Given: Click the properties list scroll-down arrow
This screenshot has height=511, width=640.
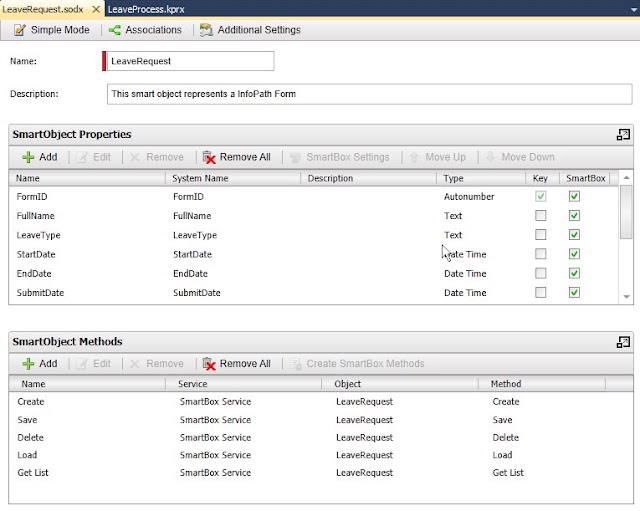Looking at the screenshot, I should pos(627,297).
